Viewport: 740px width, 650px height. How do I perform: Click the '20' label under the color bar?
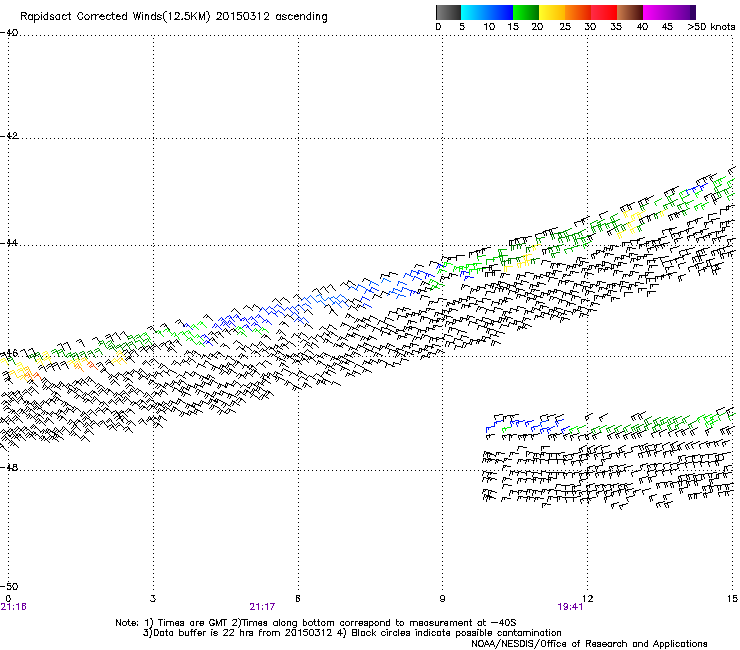537,27
